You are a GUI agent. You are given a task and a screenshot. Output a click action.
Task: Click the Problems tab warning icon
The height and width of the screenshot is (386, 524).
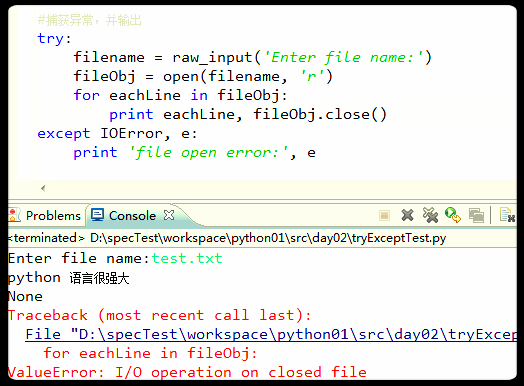[14, 215]
